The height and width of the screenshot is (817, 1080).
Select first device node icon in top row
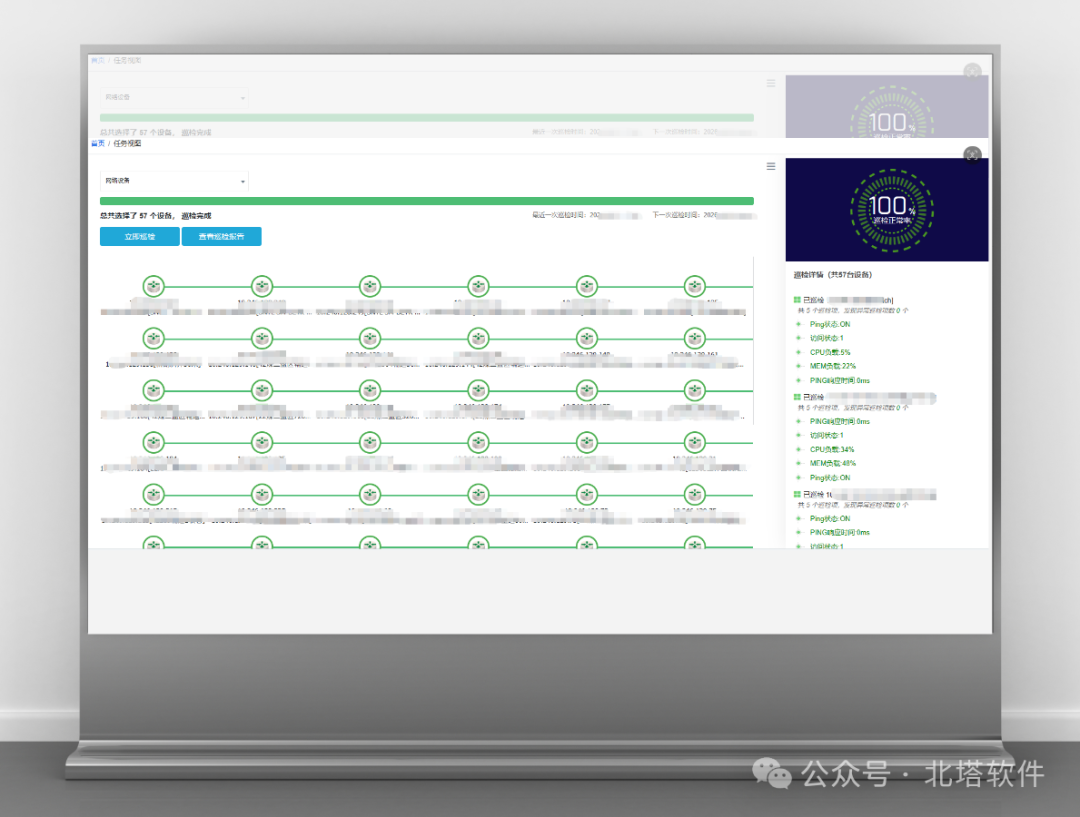[x=154, y=286]
